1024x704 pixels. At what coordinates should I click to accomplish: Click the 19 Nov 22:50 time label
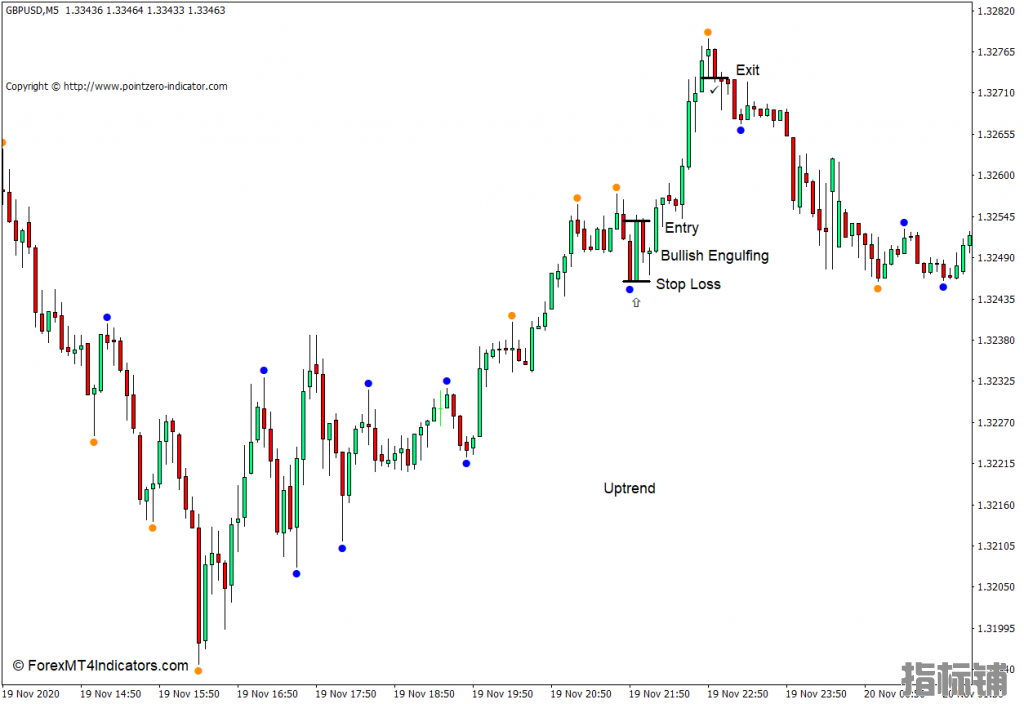[x=737, y=694]
